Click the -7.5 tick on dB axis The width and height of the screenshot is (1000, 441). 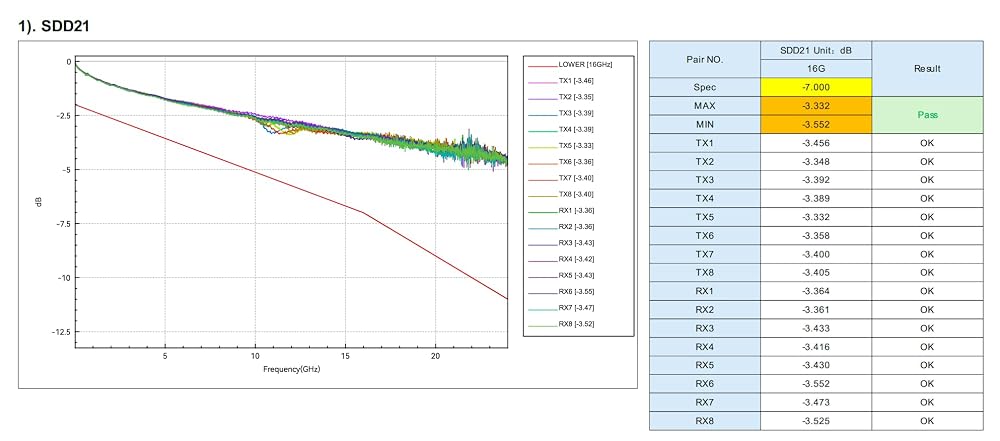coord(64,223)
